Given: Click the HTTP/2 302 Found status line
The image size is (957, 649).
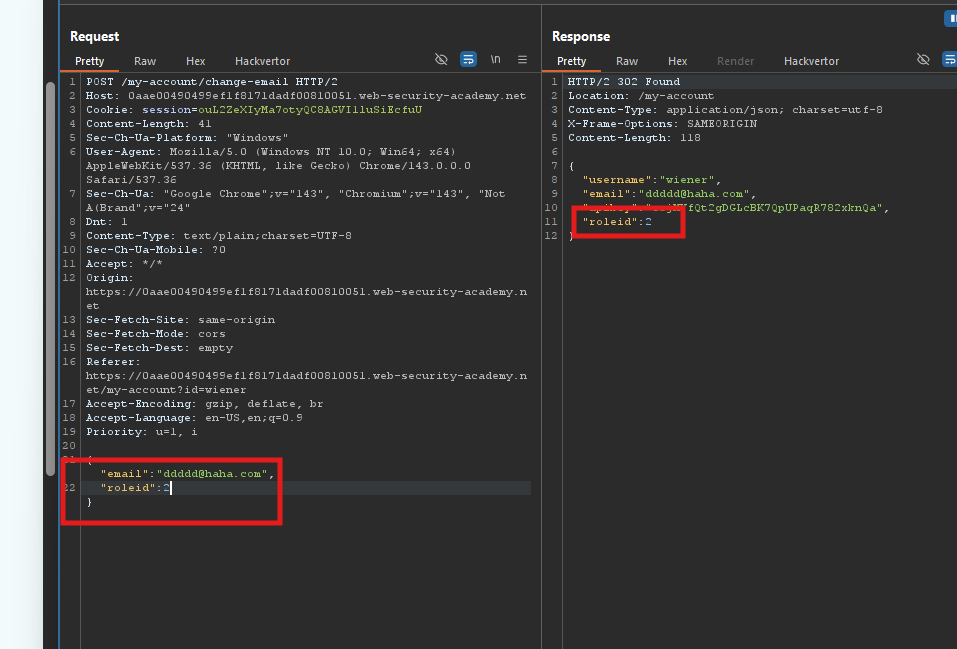Looking at the screenshot, I should click(x=624, y=81).
